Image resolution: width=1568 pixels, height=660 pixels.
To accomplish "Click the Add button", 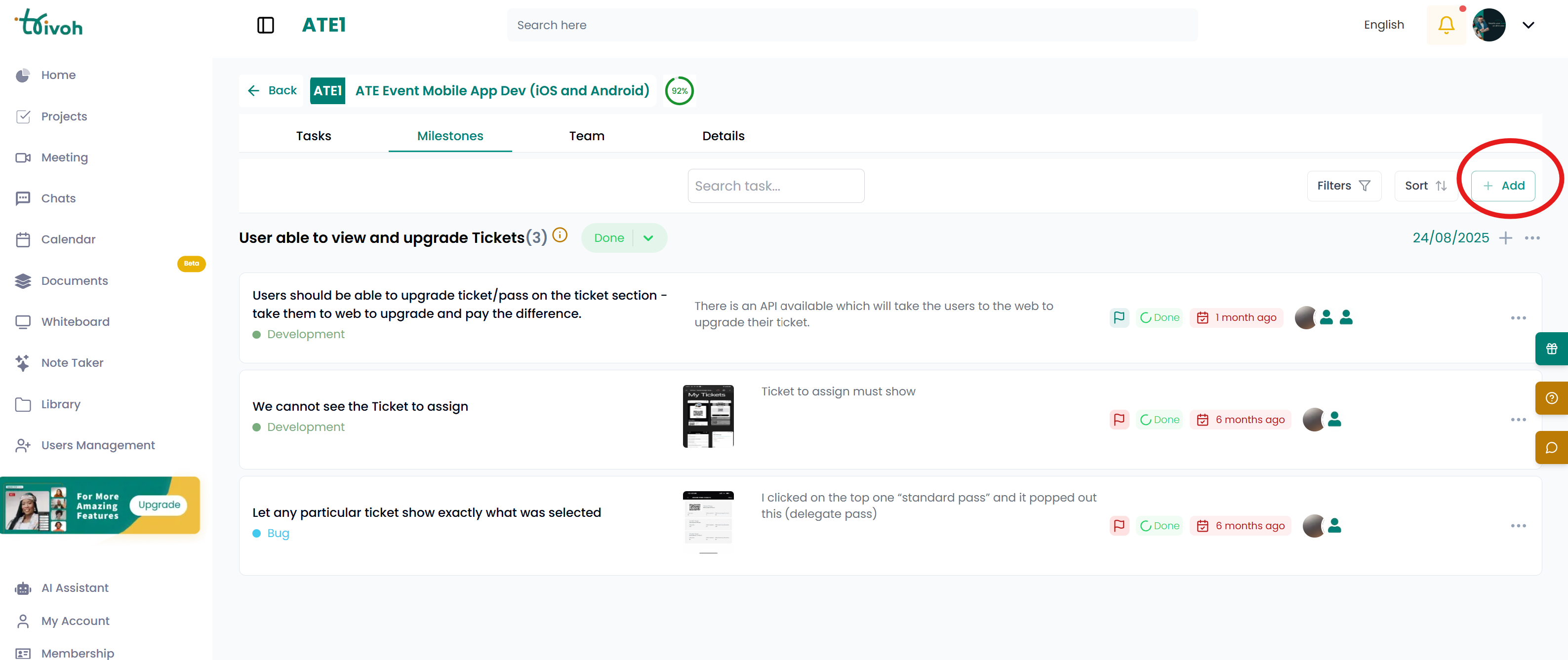I will pyautogui.click(x=1502, y=186).
